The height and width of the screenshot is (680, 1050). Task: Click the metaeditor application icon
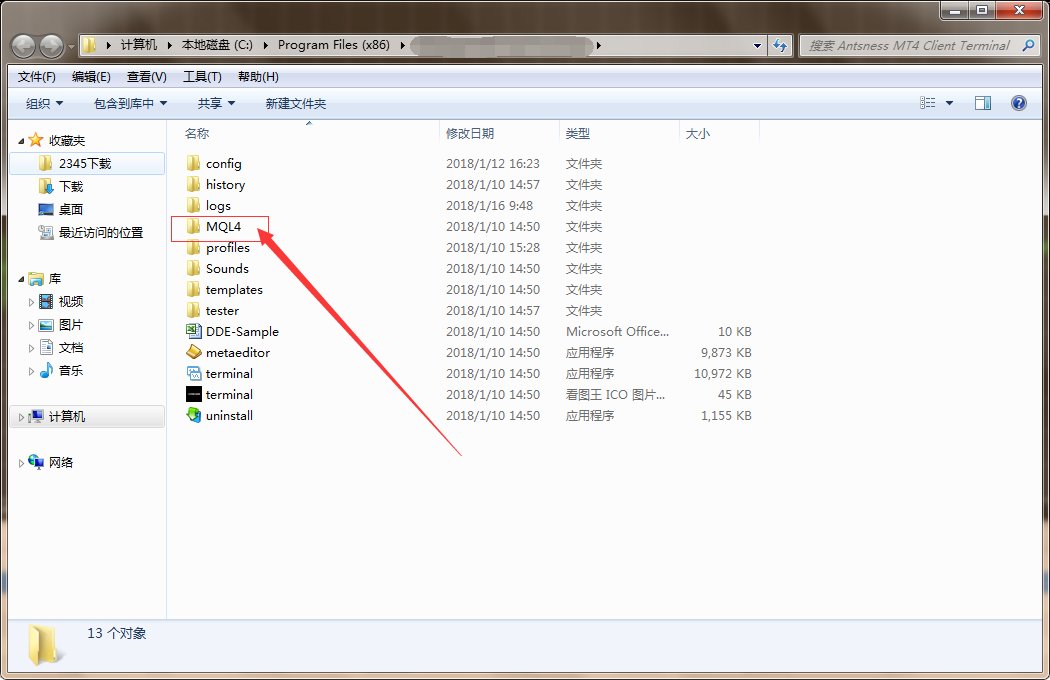pos(194,352)
